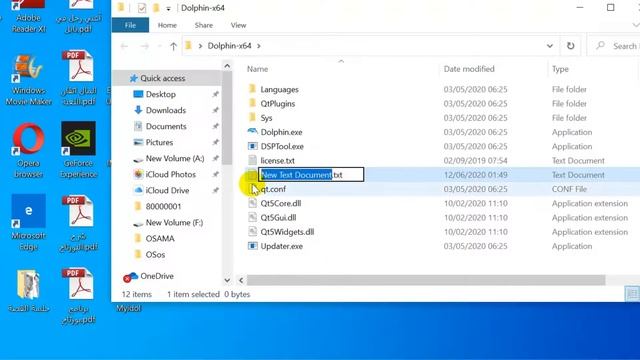Unpin Downloads using its pin icon

coord(215,110)
